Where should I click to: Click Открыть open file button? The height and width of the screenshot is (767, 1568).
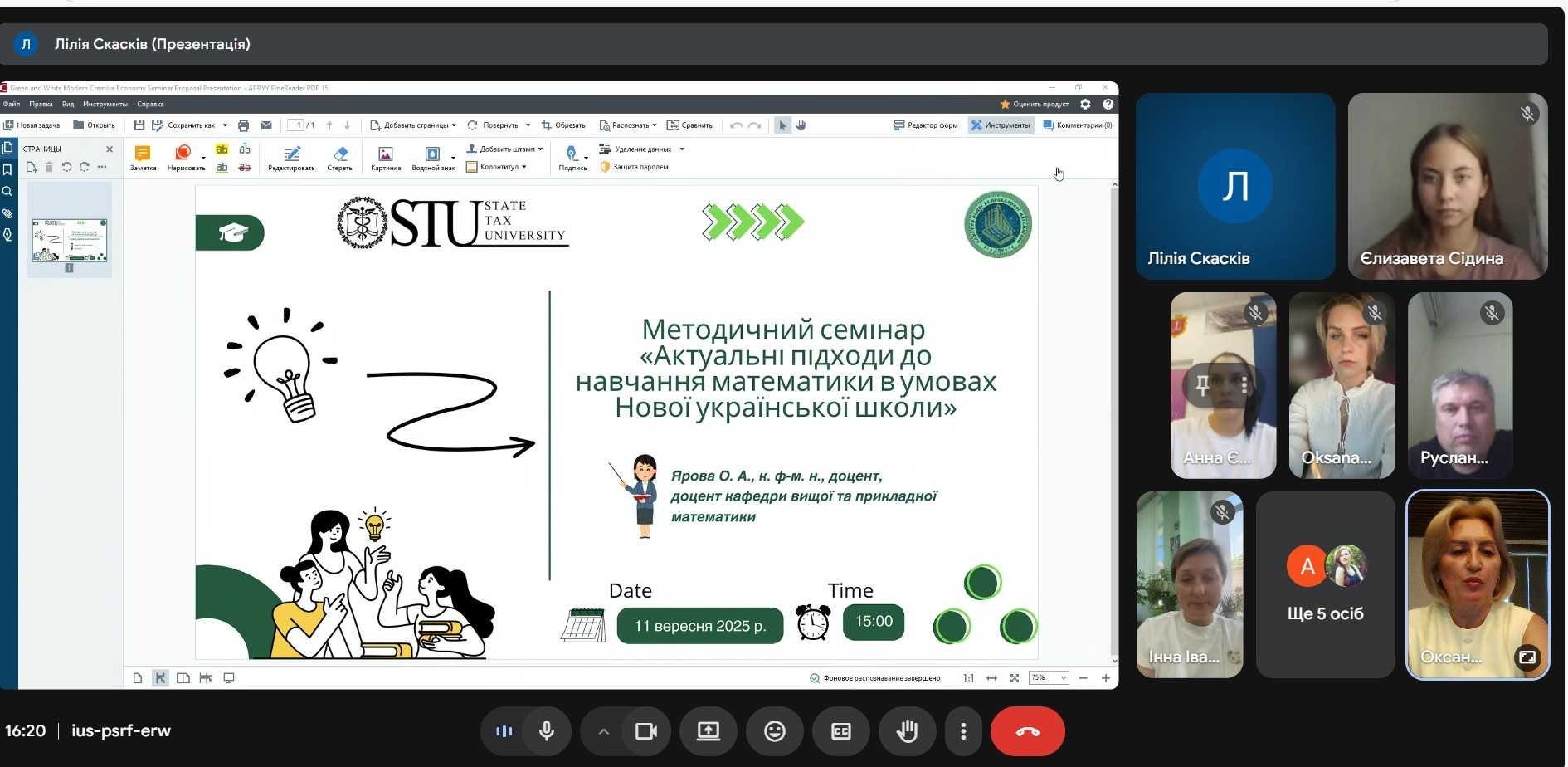click(x=94, y=125)
